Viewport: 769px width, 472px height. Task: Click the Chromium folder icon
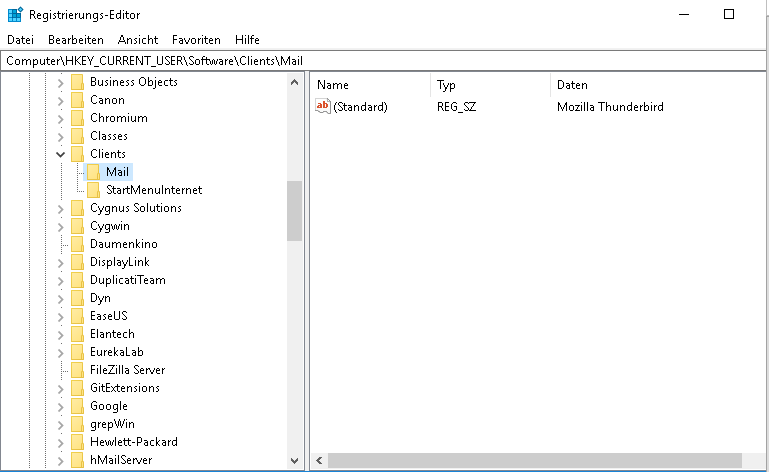tap(77, 118)
